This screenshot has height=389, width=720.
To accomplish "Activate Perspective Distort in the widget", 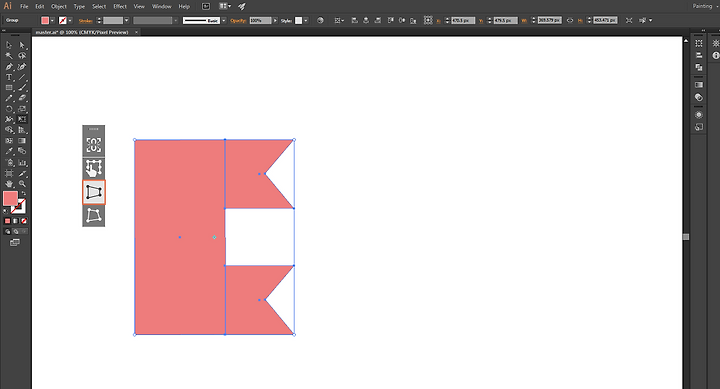I will pos(94,192).
